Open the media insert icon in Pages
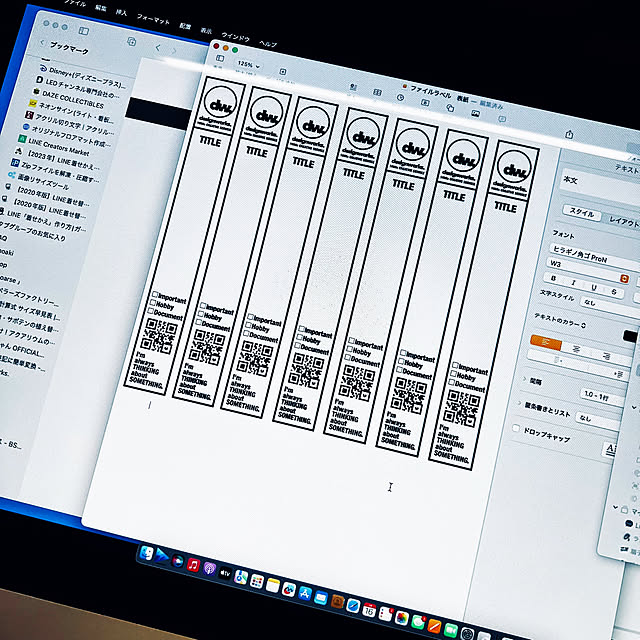This screenshot has width=640, height=640. click(x=476, y=113)
